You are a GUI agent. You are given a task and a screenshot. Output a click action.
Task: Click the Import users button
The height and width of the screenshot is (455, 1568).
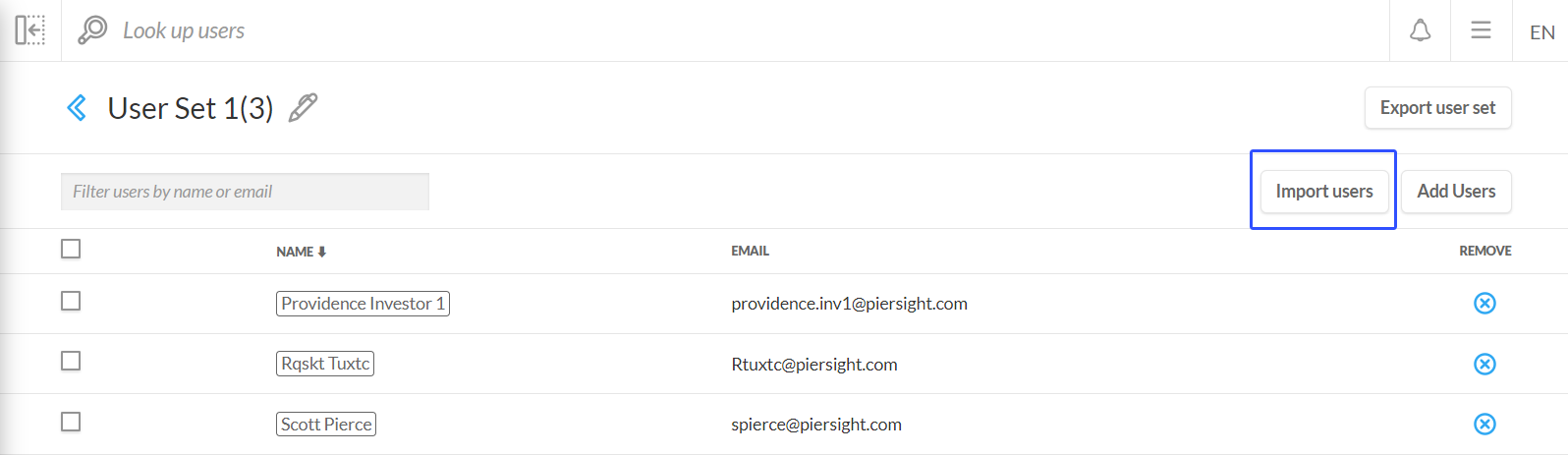pyautogui.click(x=1323, y=192)
